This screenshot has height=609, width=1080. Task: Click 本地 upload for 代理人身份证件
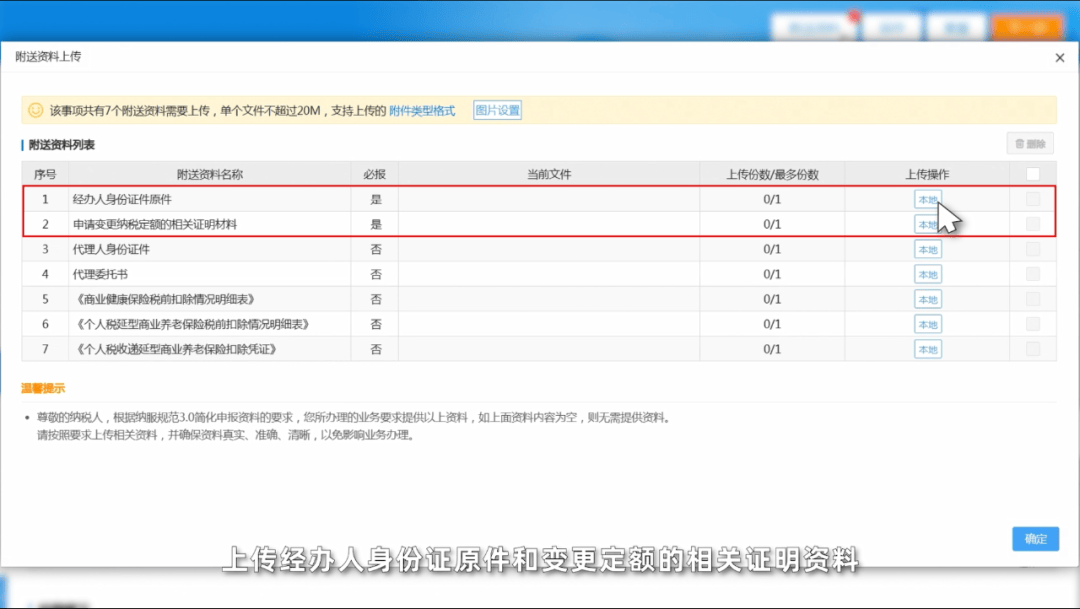point(927,249)
